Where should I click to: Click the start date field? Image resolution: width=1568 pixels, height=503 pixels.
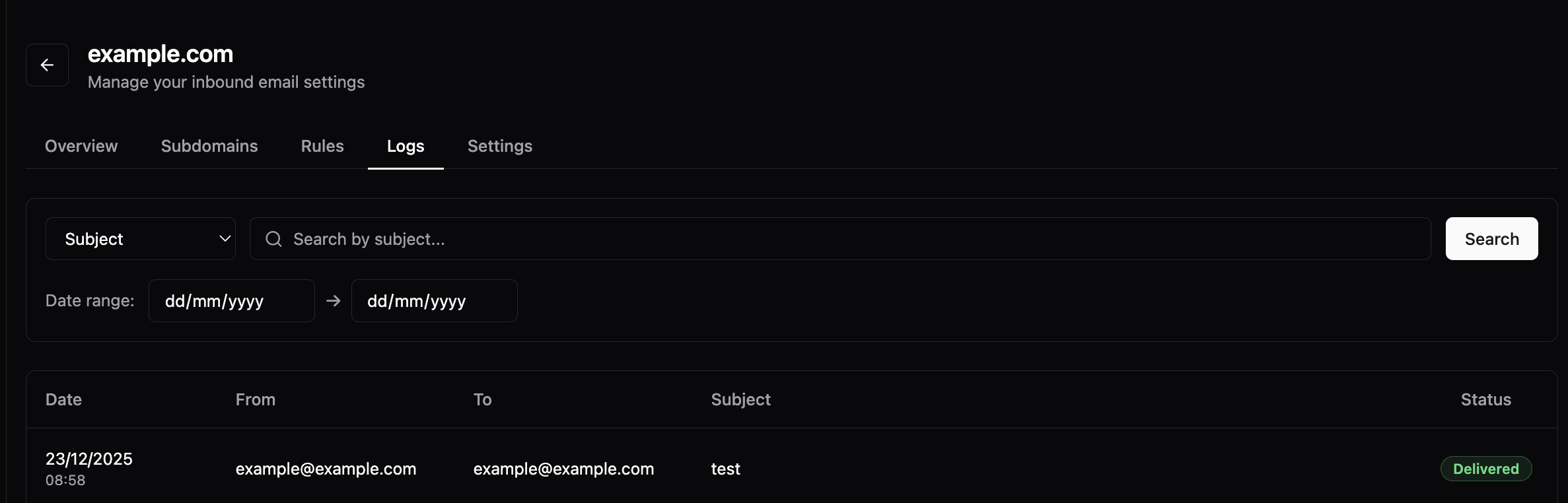(231, 301)
